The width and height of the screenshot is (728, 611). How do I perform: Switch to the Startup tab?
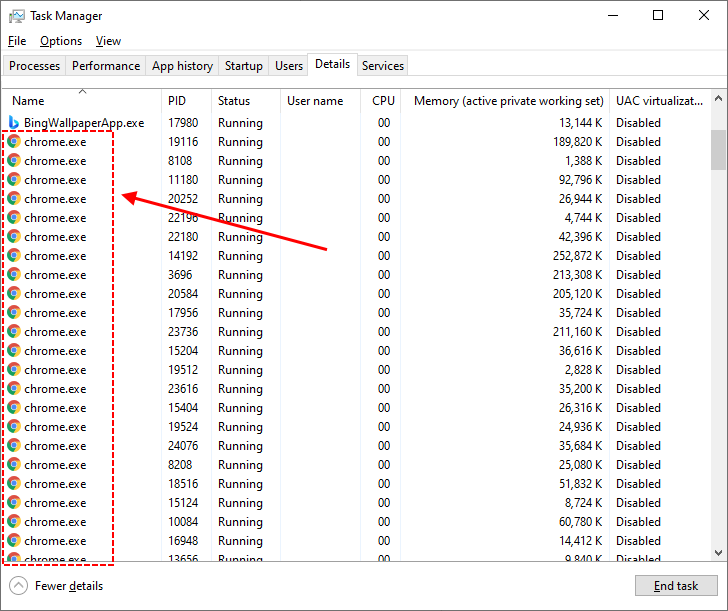244,66
